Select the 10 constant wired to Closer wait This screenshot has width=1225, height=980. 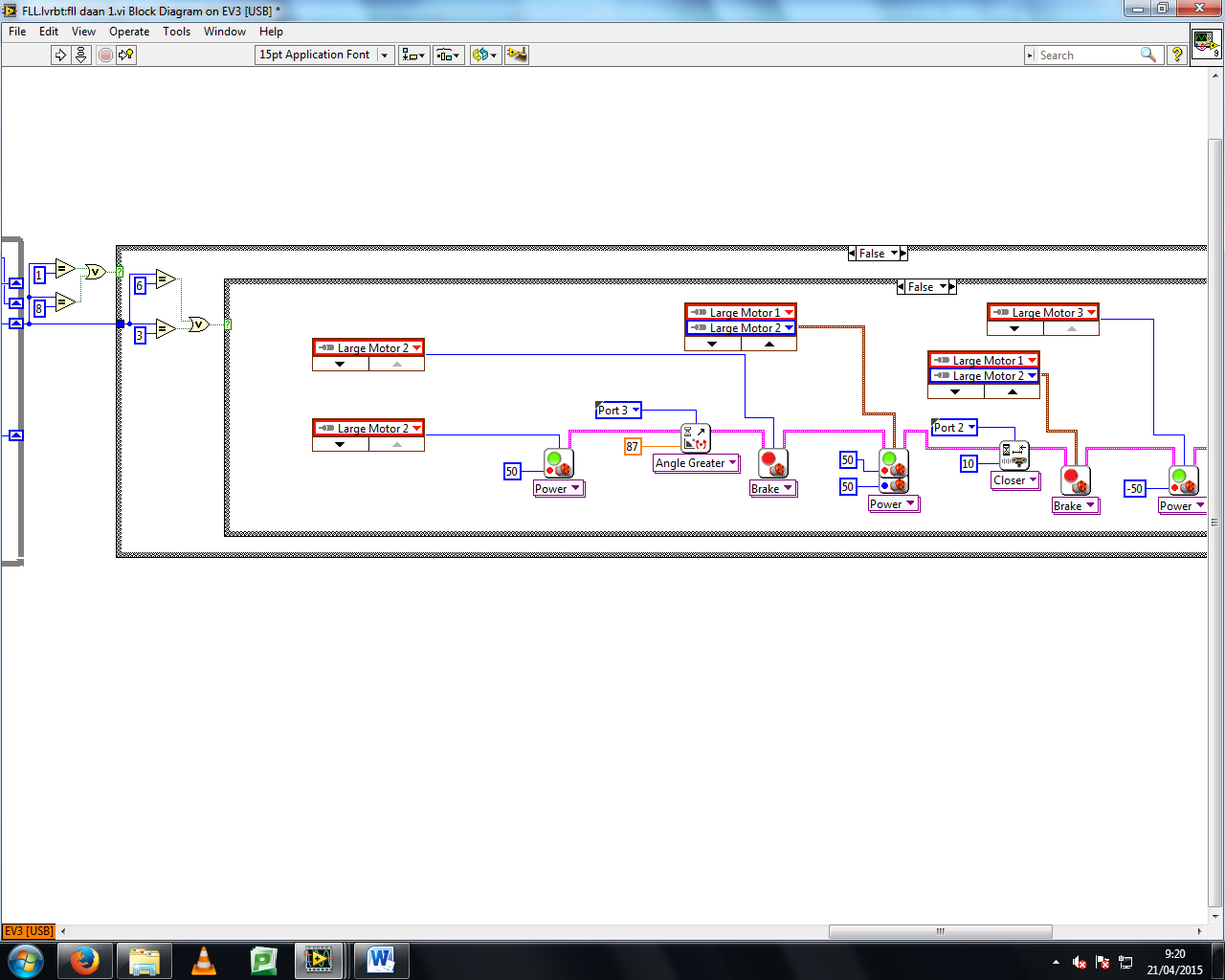tap(969, 463)
